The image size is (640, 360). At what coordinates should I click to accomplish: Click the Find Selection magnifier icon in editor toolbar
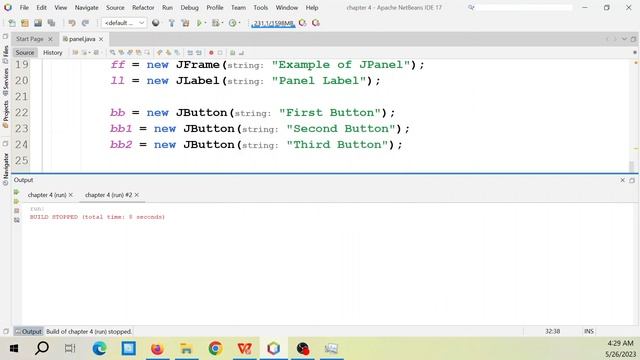[112, 53]
